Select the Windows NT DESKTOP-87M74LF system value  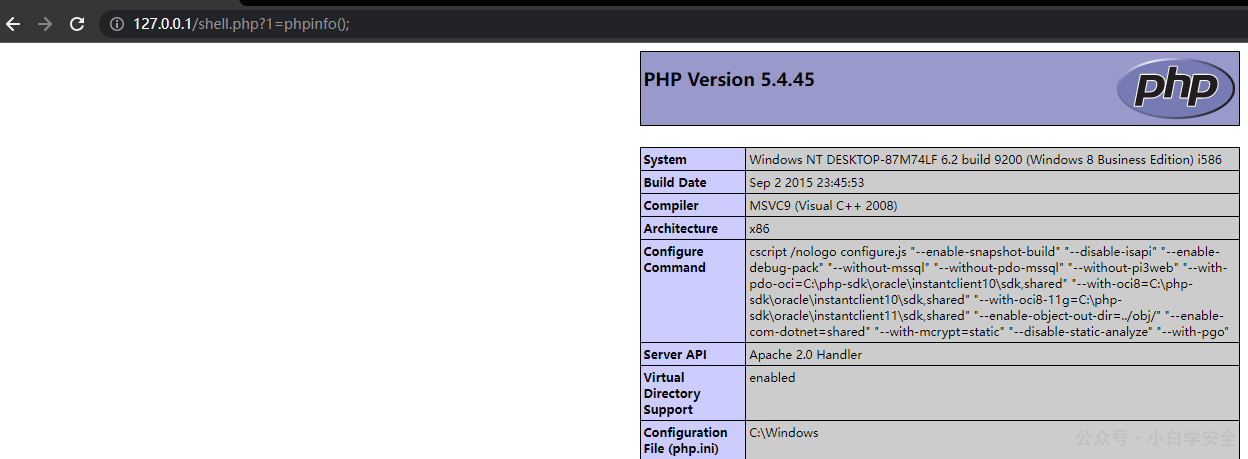pos(985,160)
